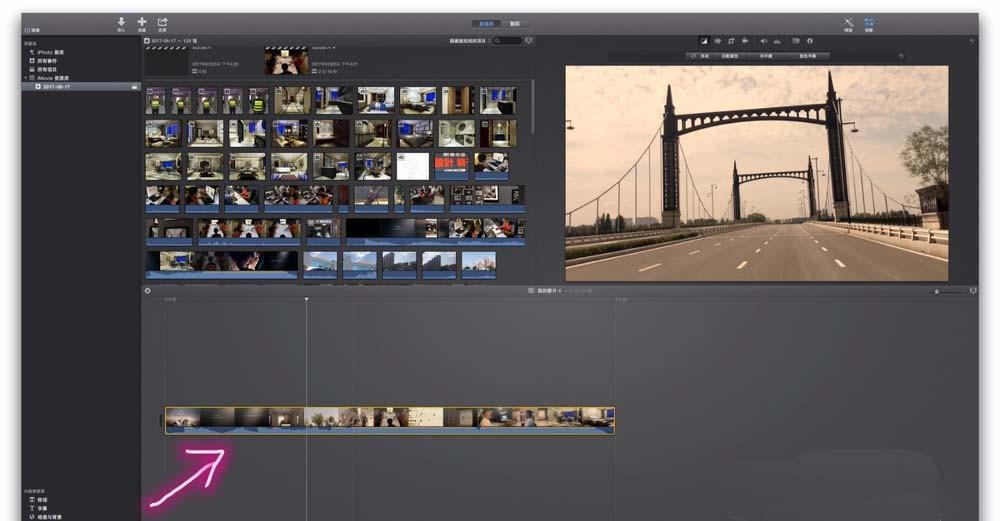Open the color correction palette tool
This screenshot has width=1000, height=521.
click(x=718, y=41)
